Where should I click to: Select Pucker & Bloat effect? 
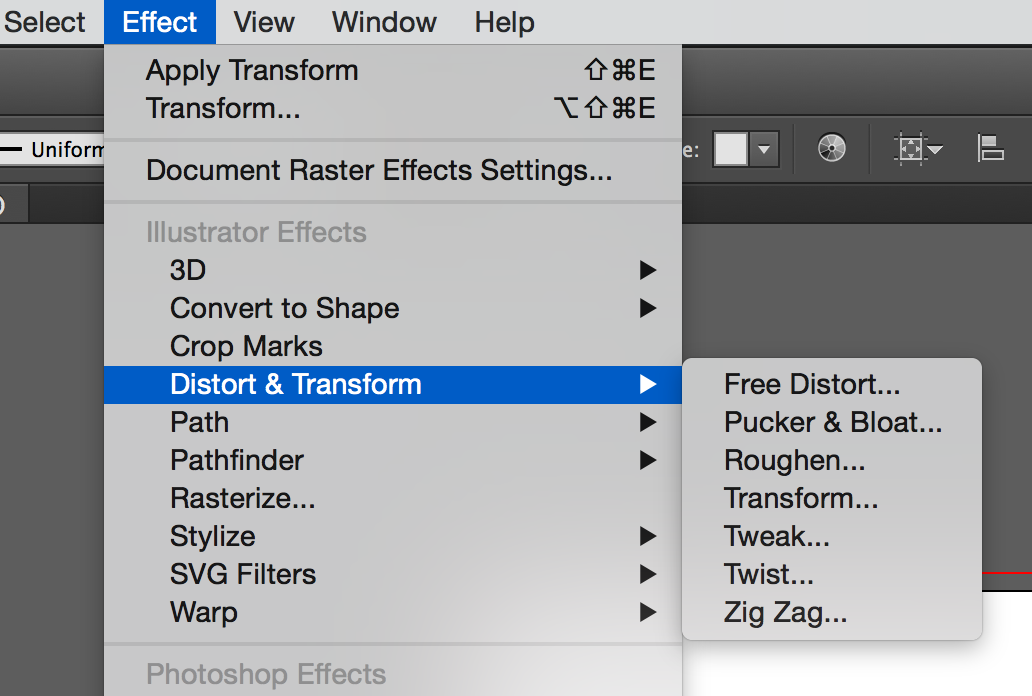(x=832, y=422)
